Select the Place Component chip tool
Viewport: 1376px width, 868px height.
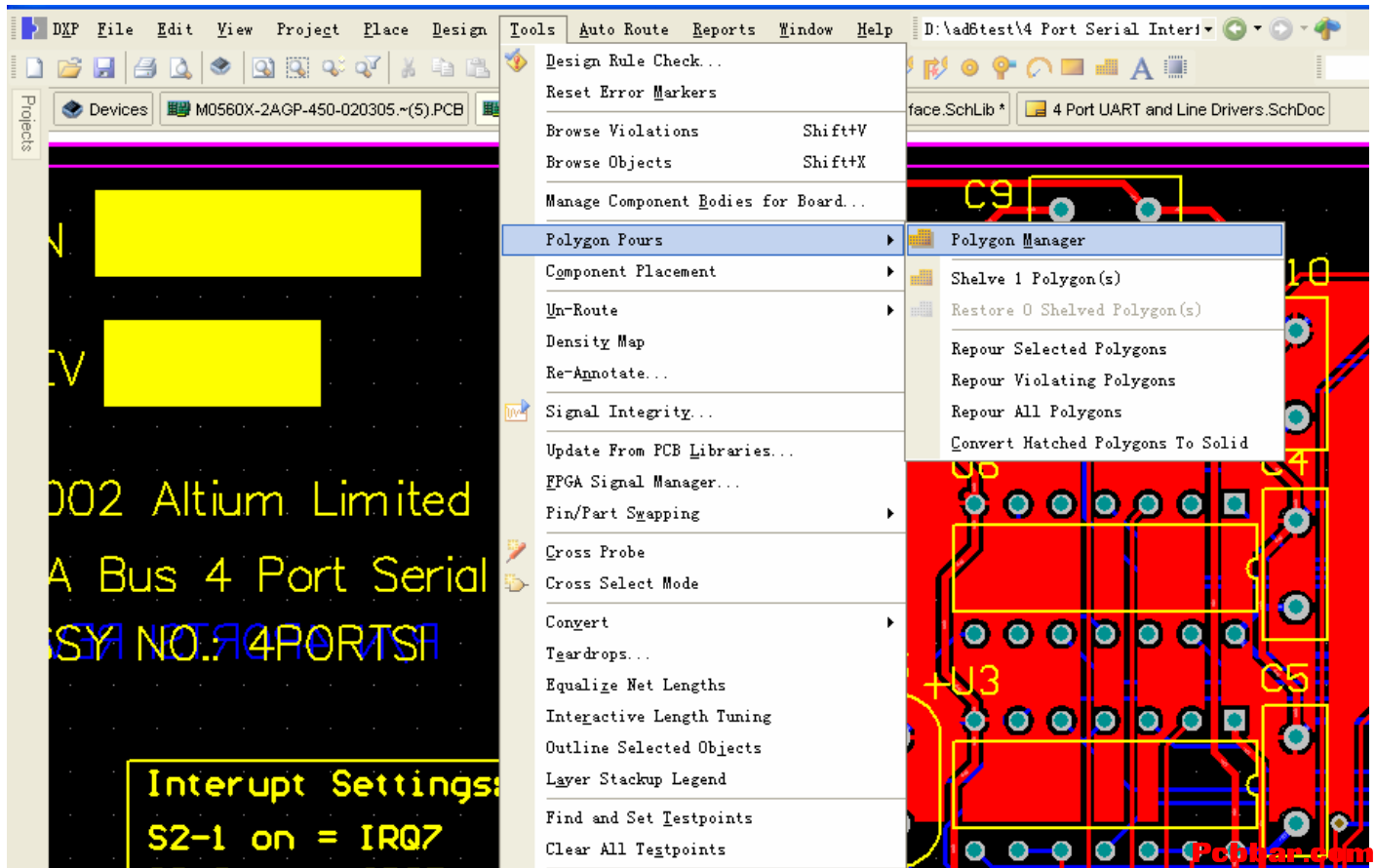1177,67
